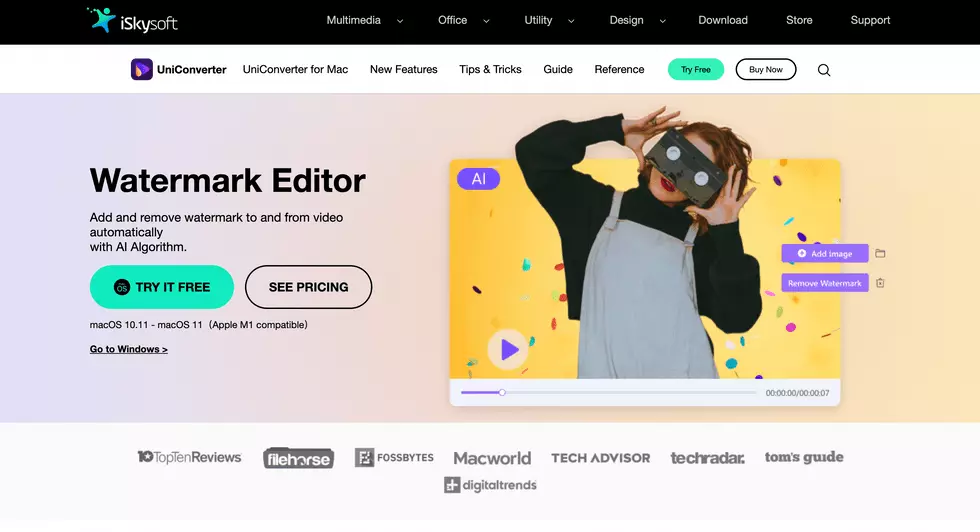Follow the Go to Windows link
Screen dimensions: 980x532
(x=129, y=349)
